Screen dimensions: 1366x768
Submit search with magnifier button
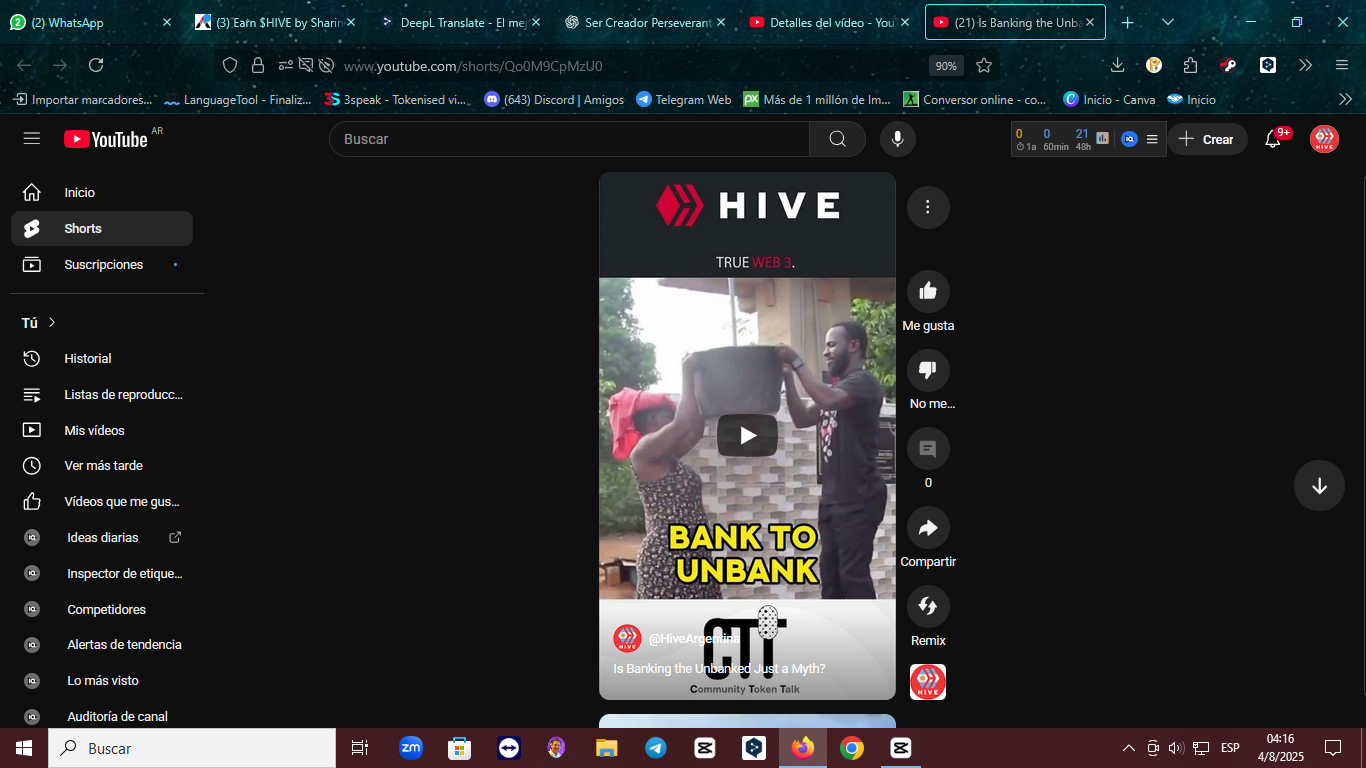[838, 139]
